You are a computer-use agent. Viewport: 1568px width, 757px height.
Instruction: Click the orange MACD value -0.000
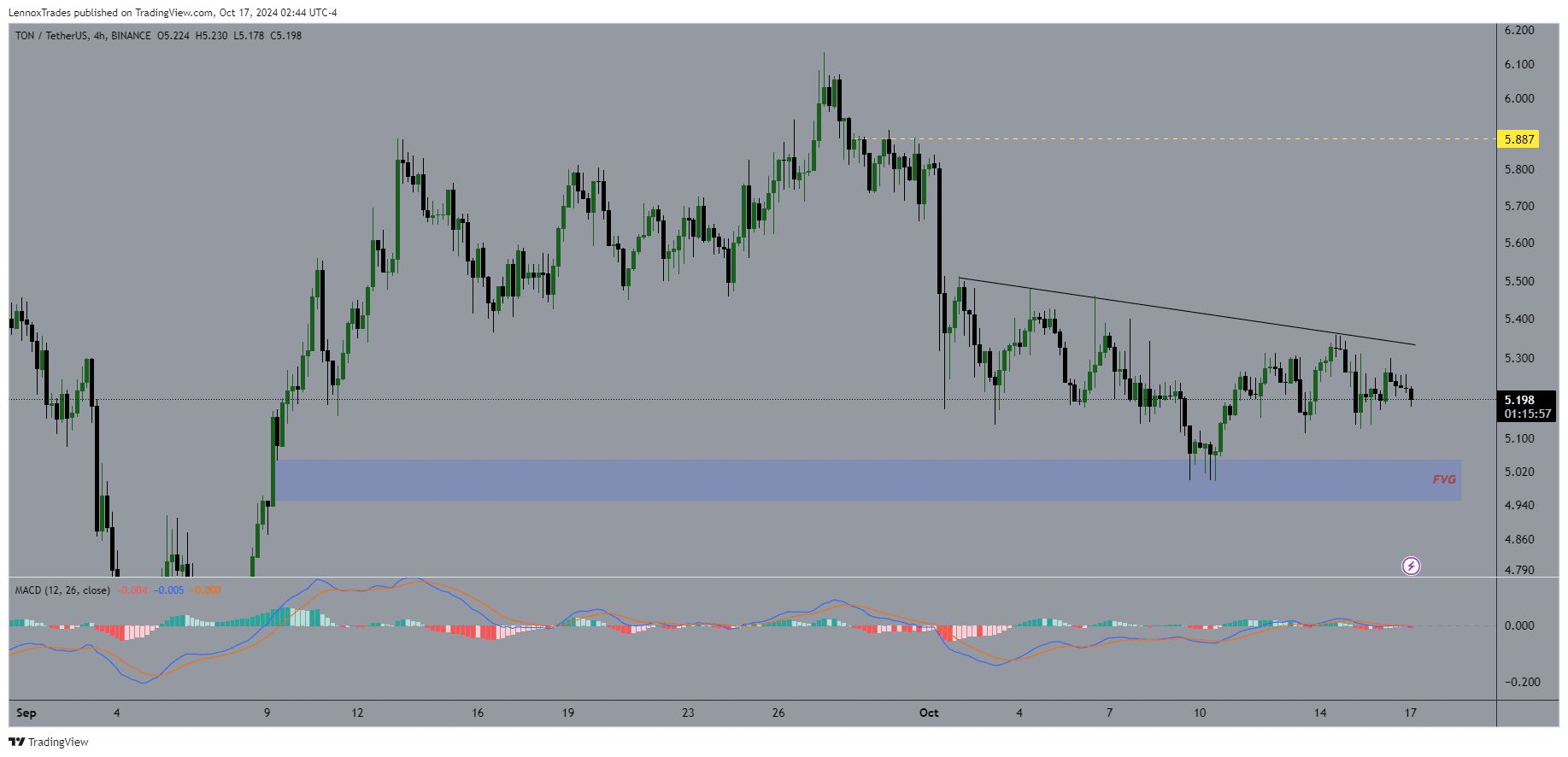205,590
